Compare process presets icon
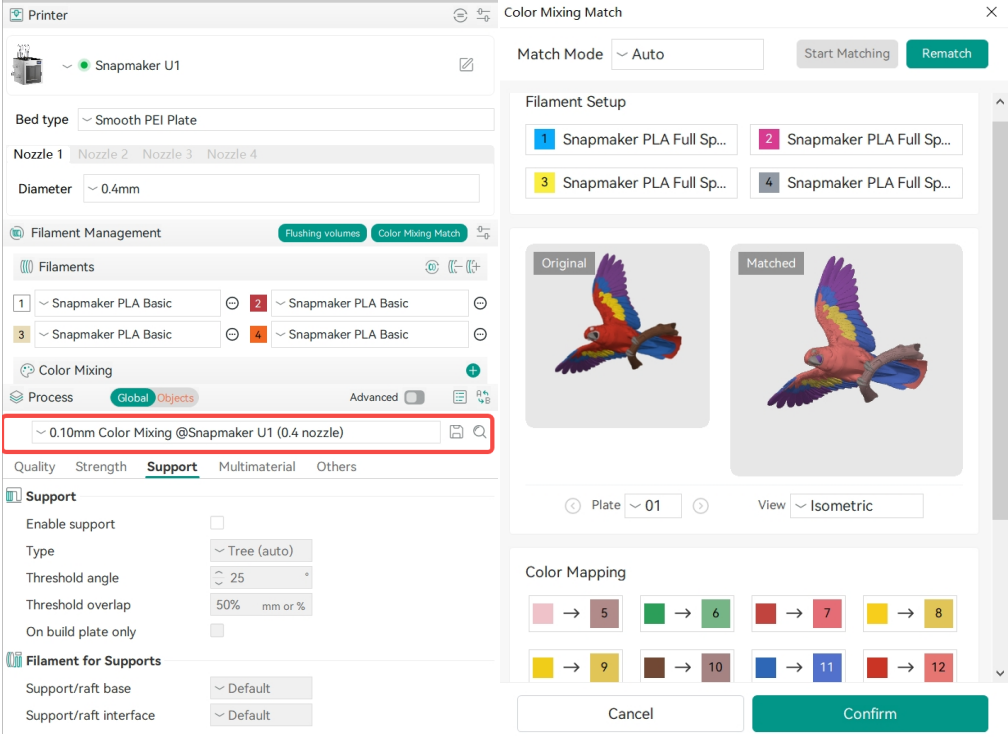Image resolution: width=1008 pixels, height=756 pixels. click(x=483, y=397)
